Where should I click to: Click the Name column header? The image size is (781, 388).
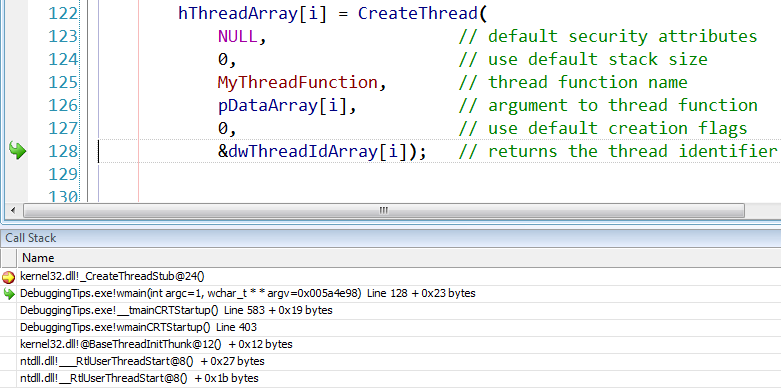[398, 258]
